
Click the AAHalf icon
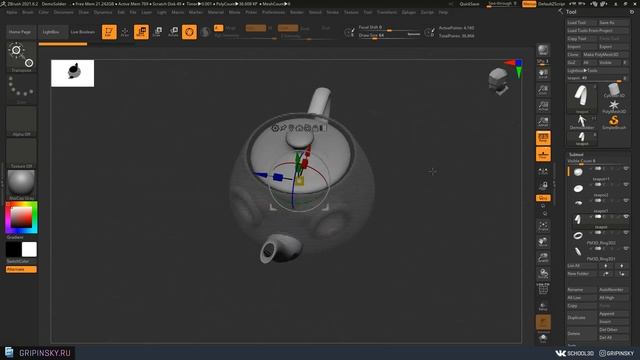pos(543,122)
